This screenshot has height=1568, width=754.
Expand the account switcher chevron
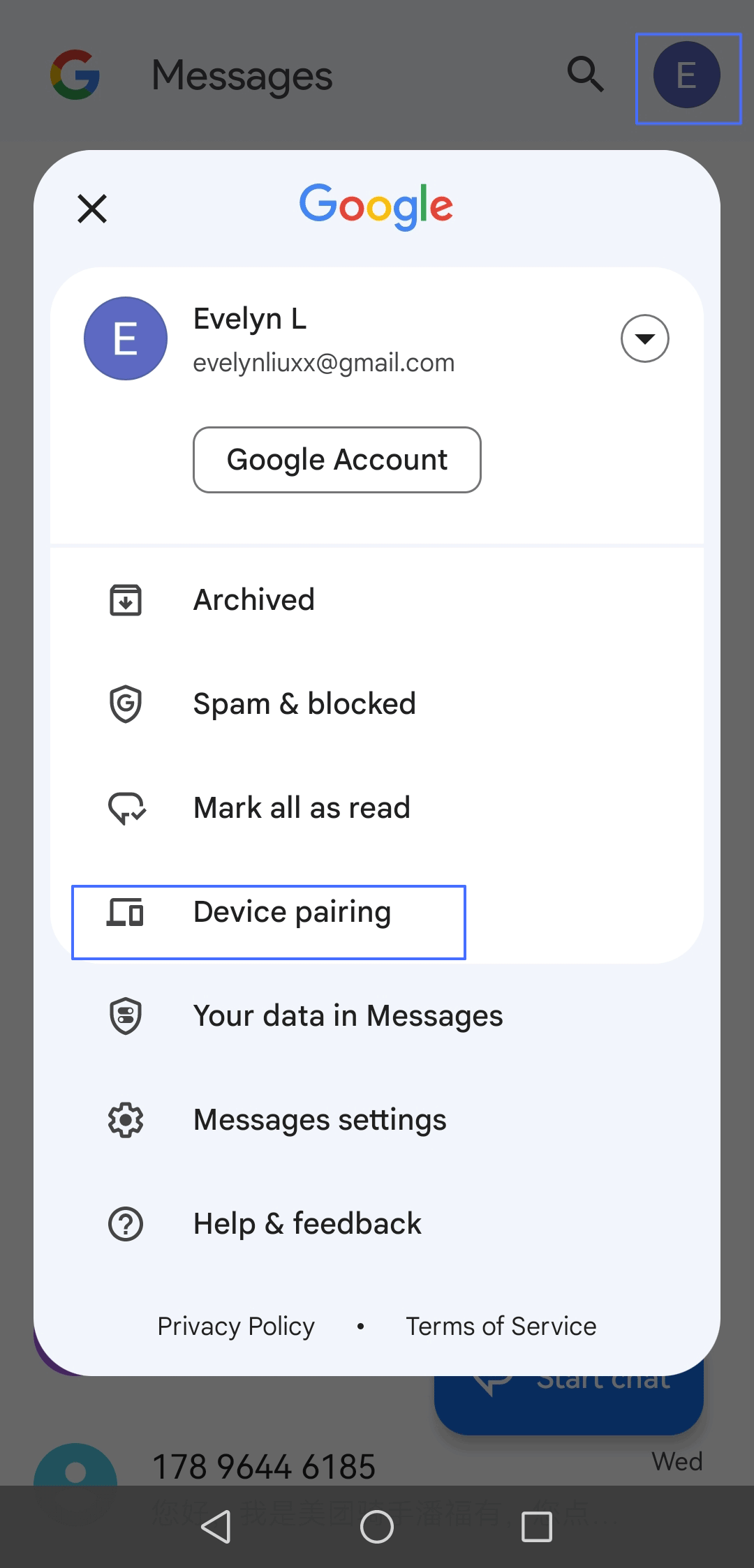coord(644,338)
